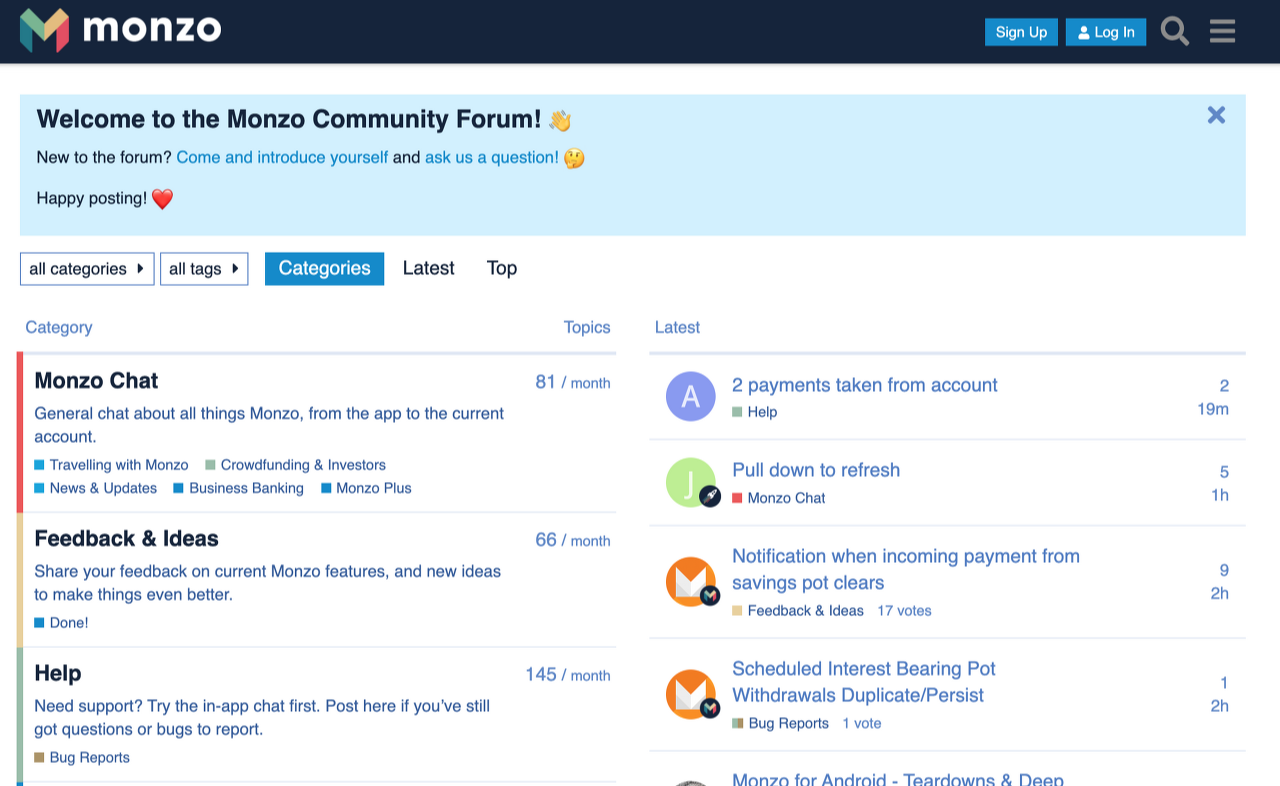Click the Topics column header

(x=587, y=327)
